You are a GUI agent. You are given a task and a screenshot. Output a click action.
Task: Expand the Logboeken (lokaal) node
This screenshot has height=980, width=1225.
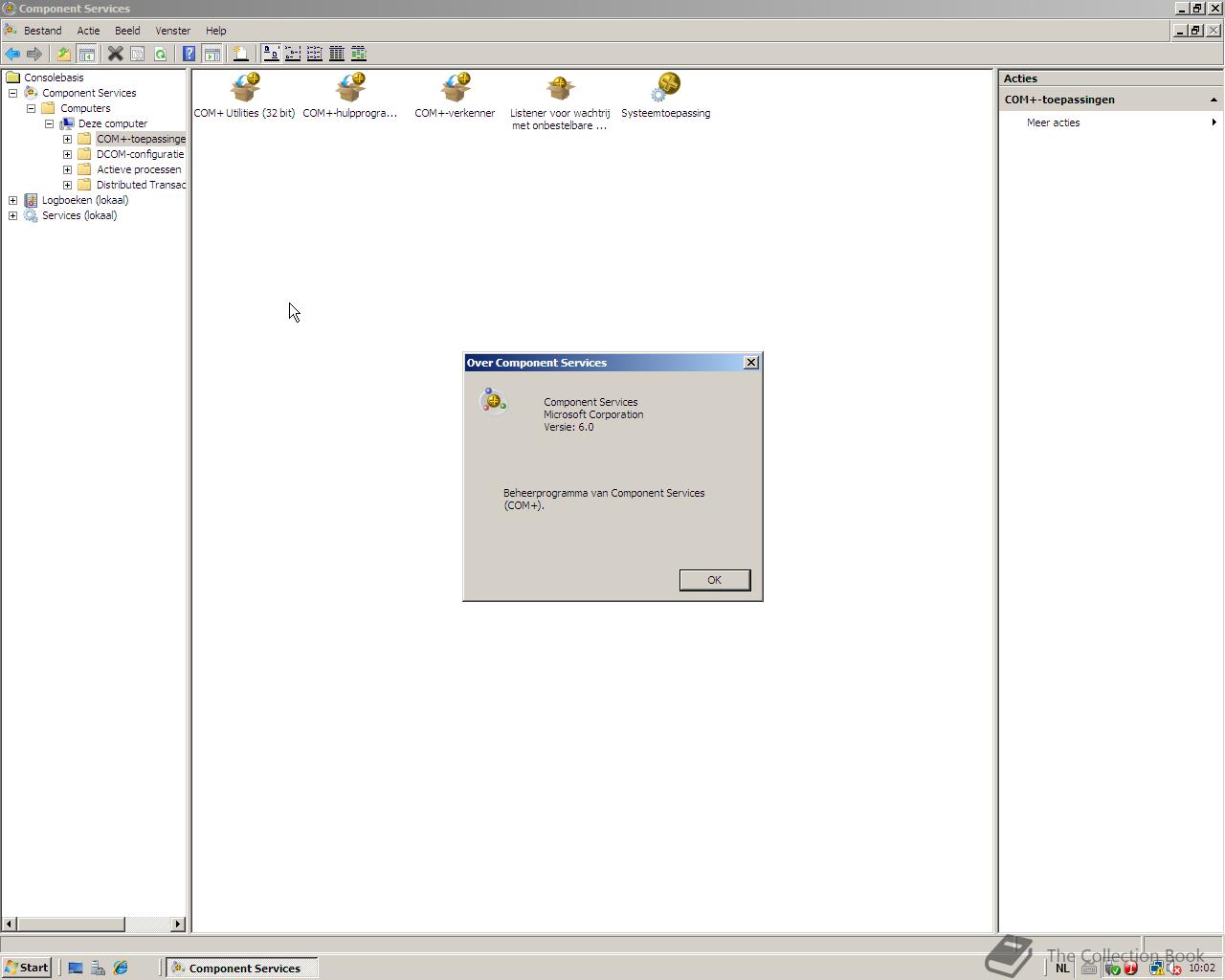pyautogui.click(x=13, y=200)
